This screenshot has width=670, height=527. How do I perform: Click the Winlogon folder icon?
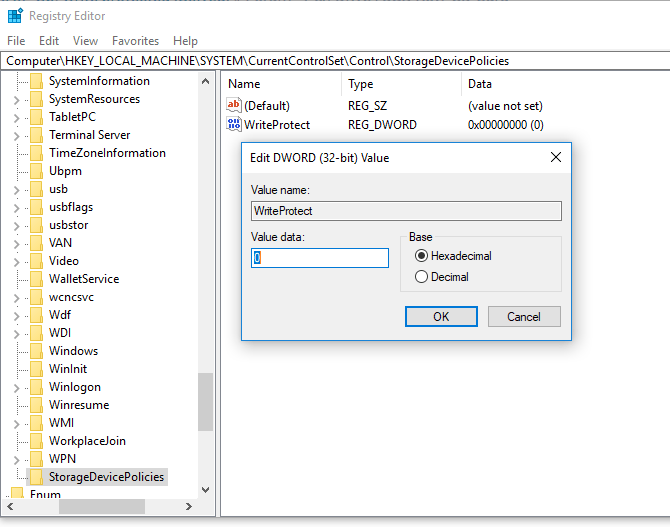[37, 387]
